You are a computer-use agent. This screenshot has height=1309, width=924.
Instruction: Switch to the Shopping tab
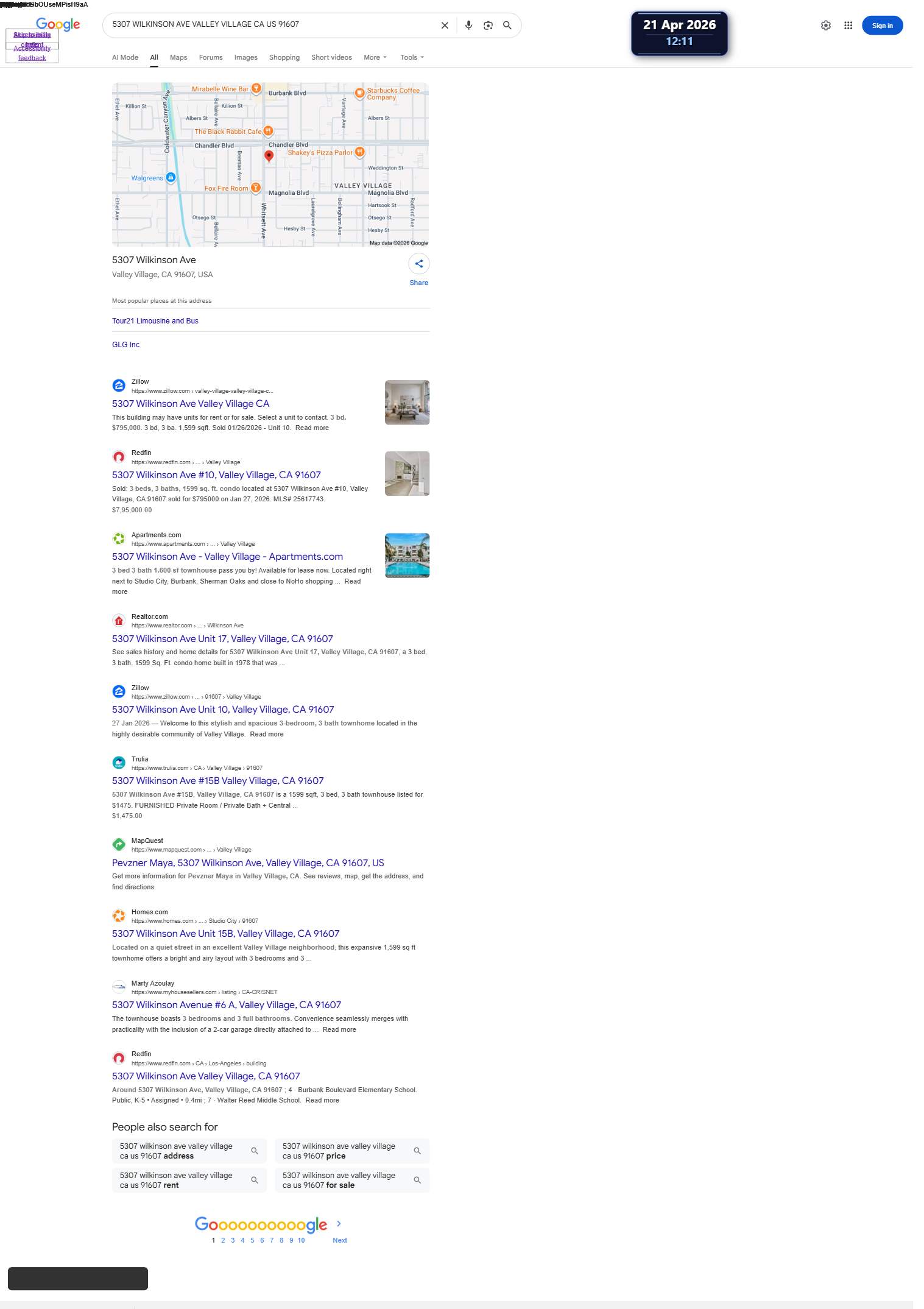[x=284, y=57]
